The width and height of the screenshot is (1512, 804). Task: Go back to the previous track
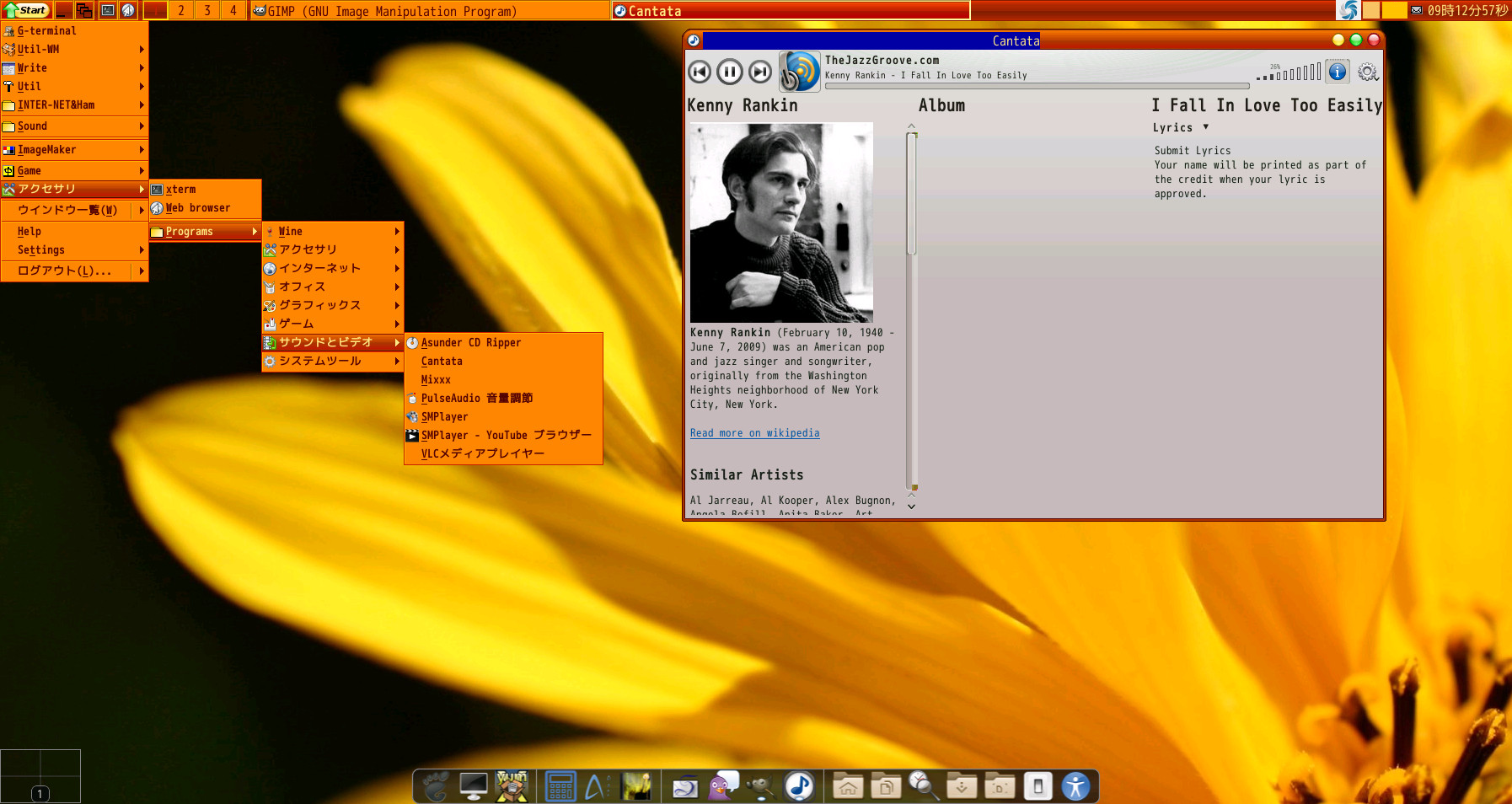[700, 72]
